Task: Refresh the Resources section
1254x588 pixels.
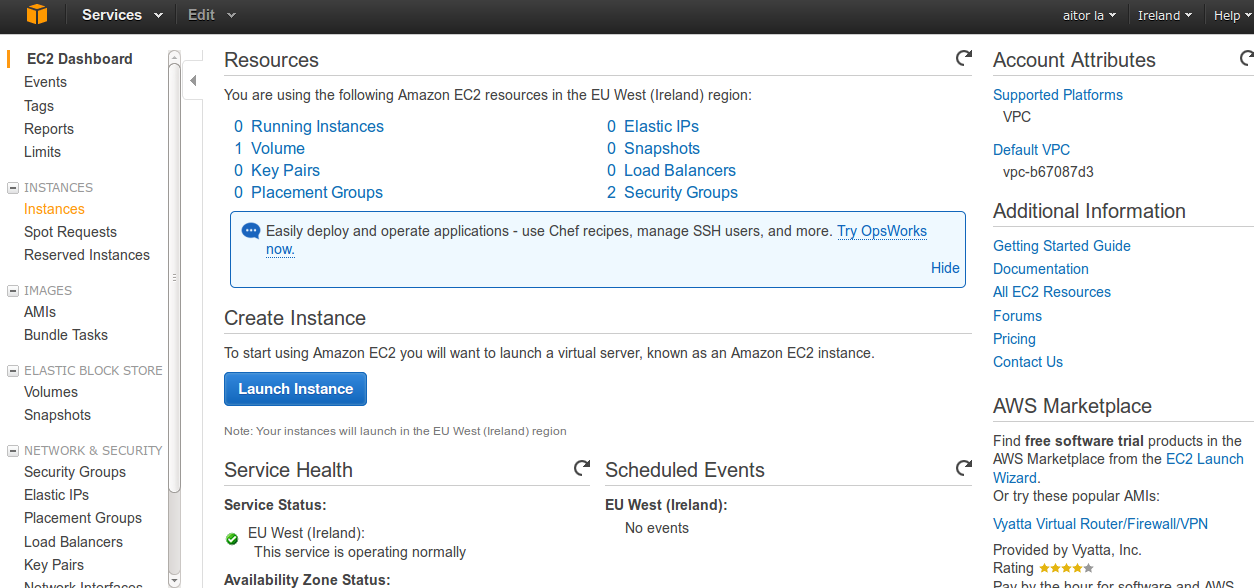Action: (963, 59)
